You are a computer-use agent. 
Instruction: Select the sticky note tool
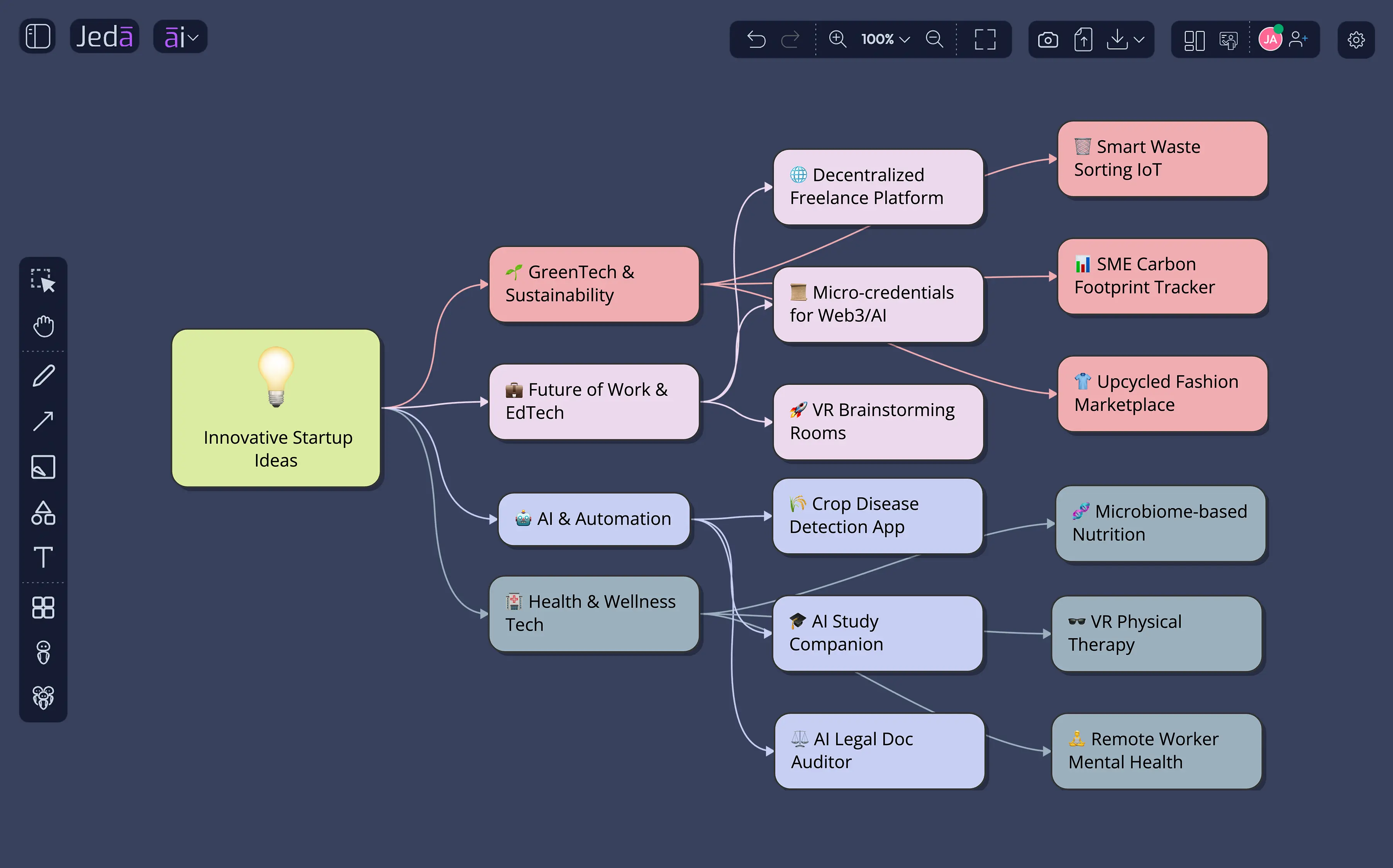(43, 467)
